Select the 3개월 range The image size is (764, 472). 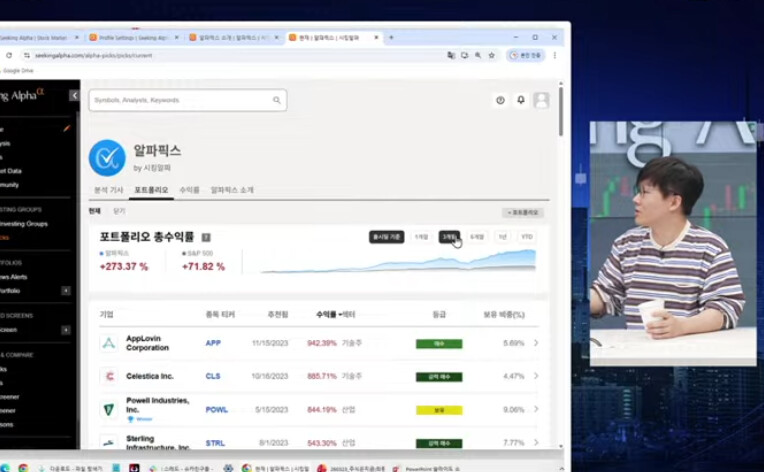click(x=449, y=237)
